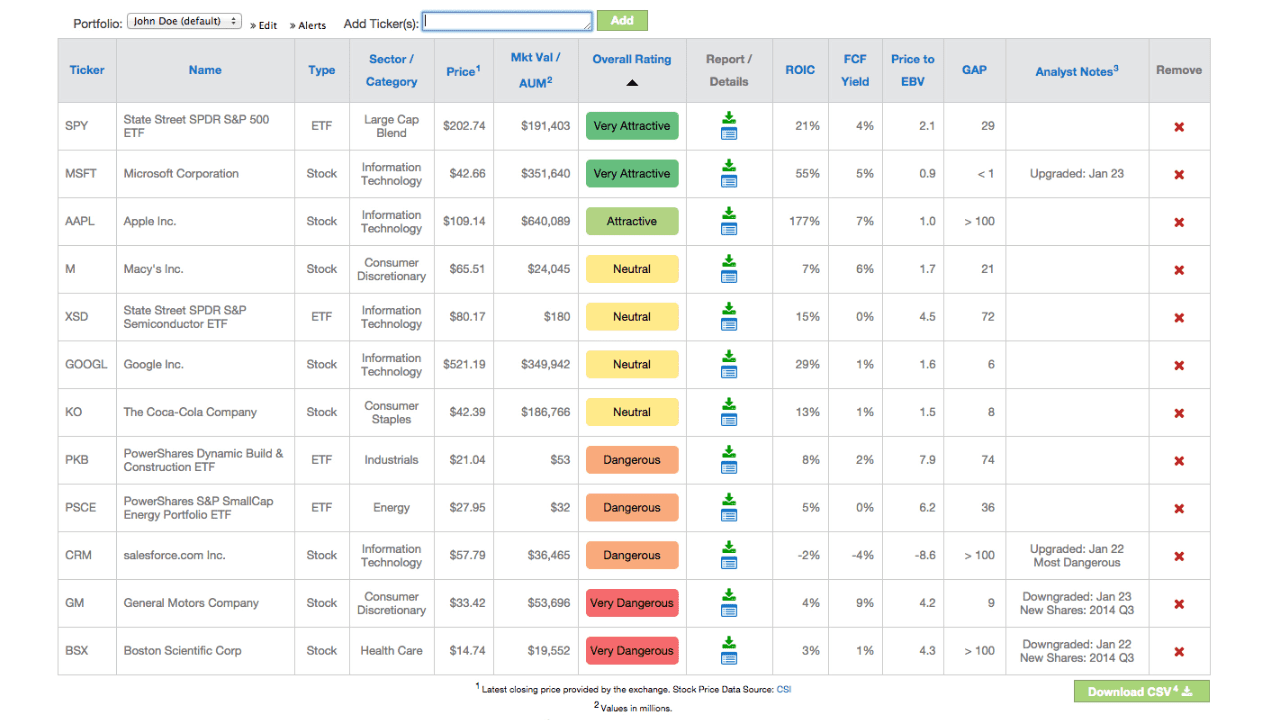Screen dimensions: 1280x720
Task: Remove Apple Inc. from the portfolio
Action: click(1179, 222)
